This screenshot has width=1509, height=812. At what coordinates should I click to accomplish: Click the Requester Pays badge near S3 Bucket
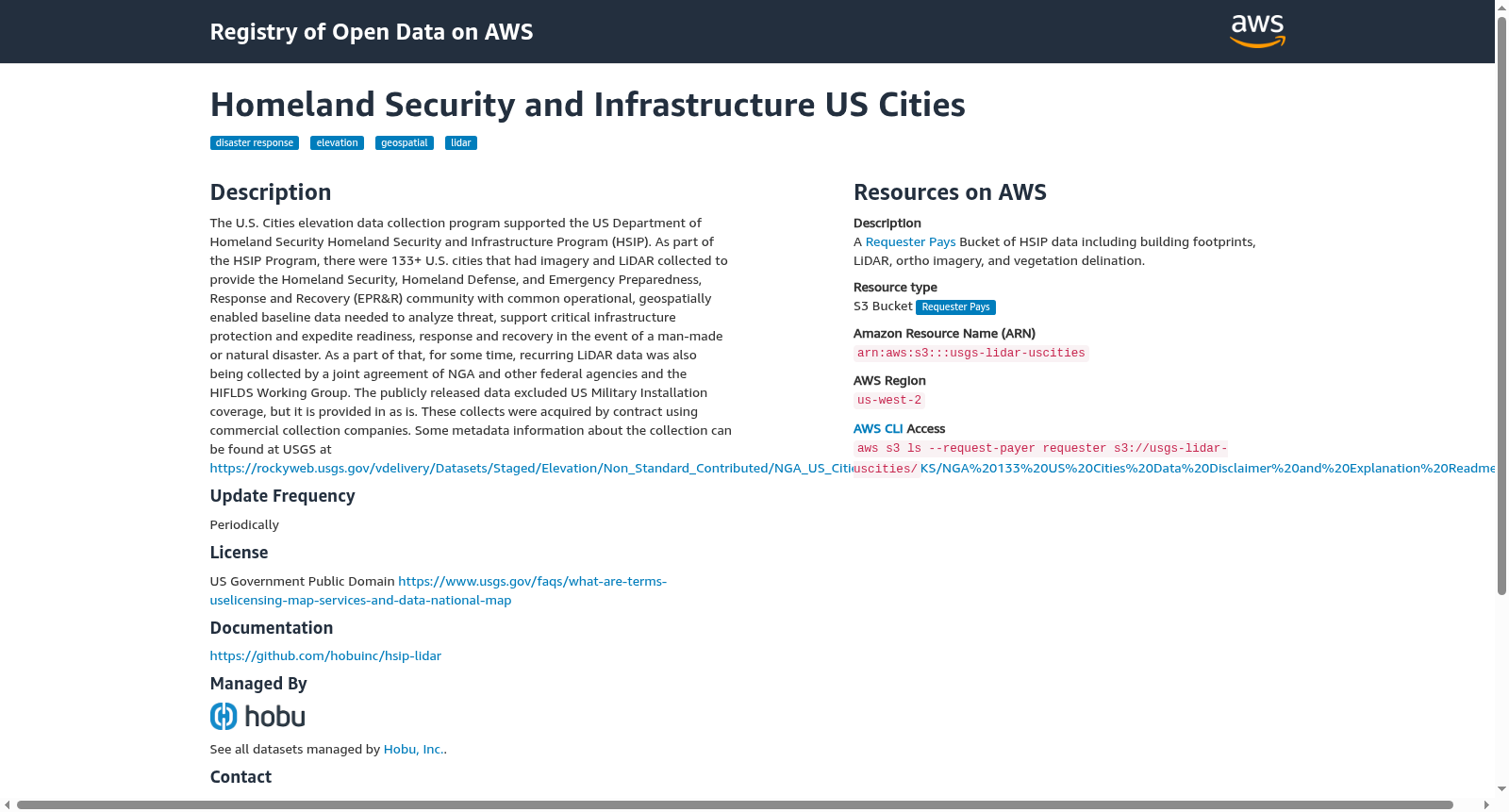click(955, 307)
